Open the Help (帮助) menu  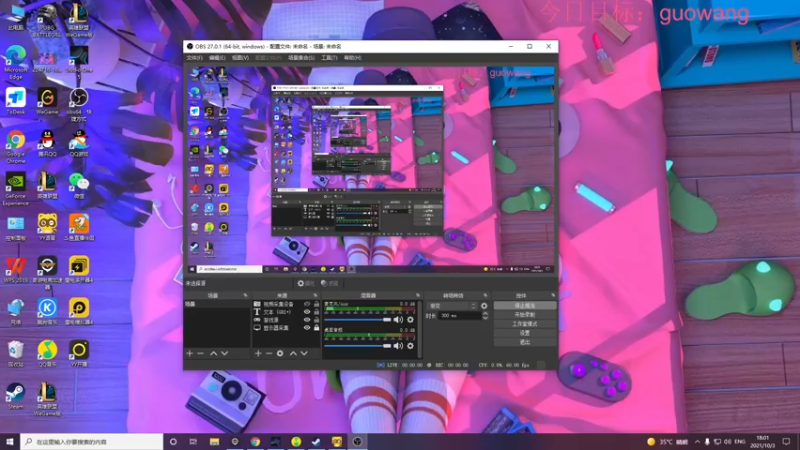352,58
